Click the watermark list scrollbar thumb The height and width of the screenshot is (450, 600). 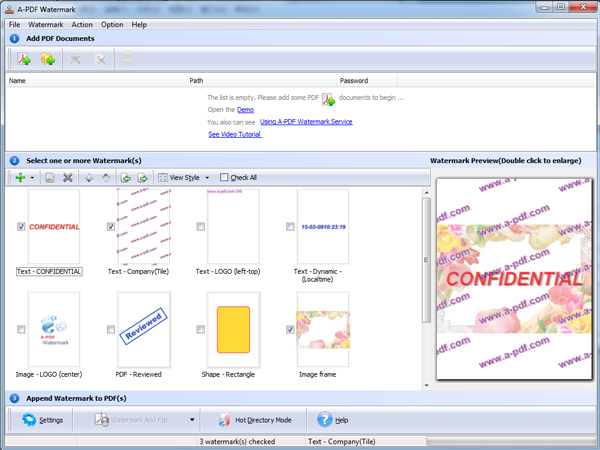click(427, 260)
